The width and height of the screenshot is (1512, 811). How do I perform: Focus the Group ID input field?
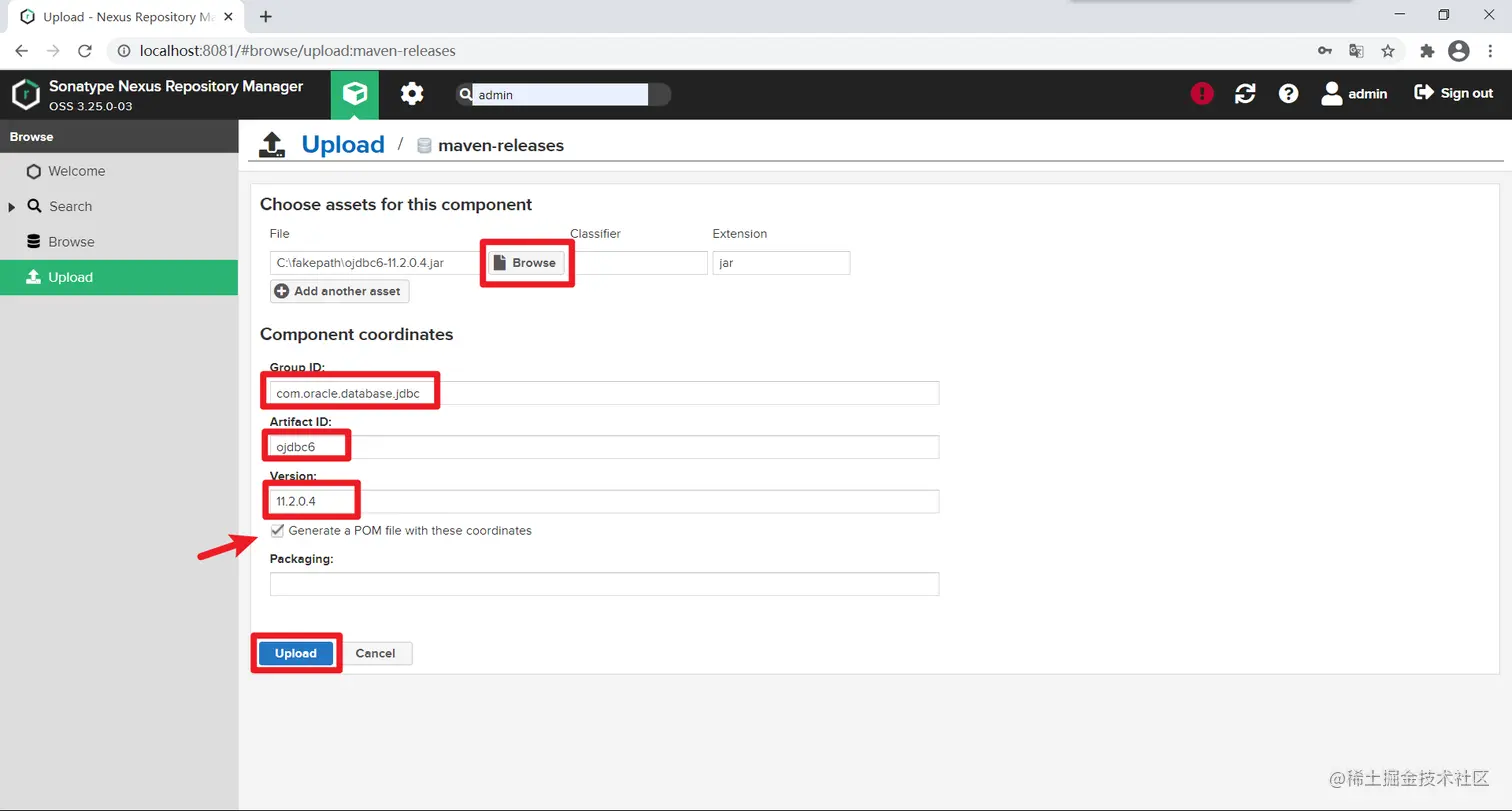point(604,393)
